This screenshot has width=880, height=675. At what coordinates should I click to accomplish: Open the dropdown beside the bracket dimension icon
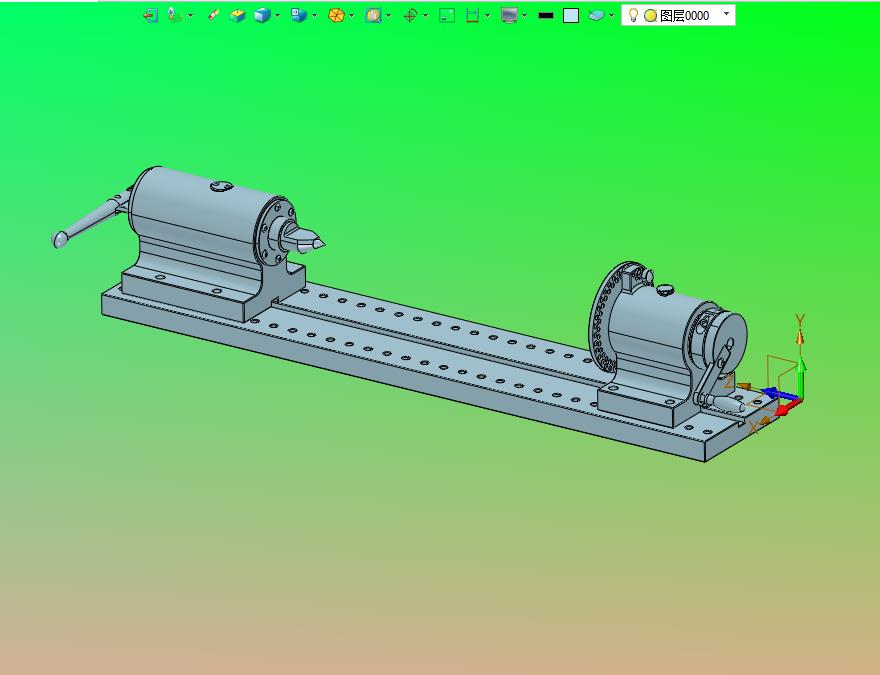(487, 16)
